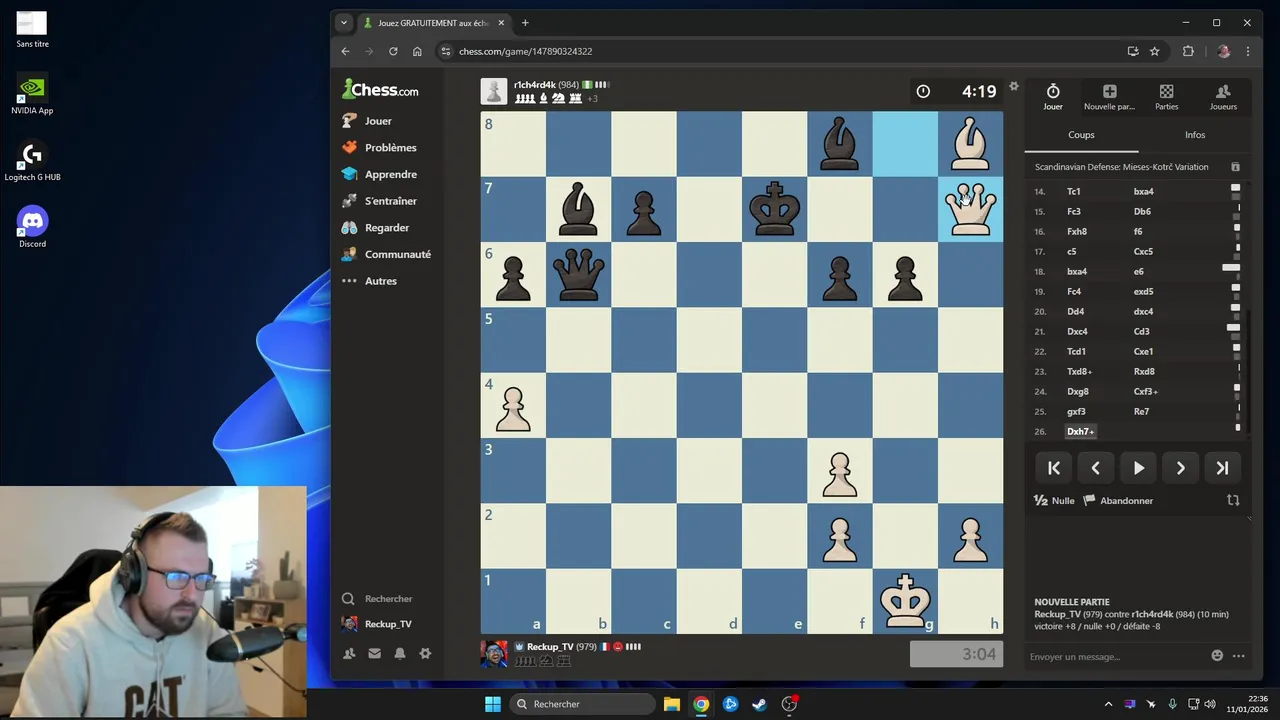The width and height of the screenshot is (1280, 720).
Task: Open the chat options three-dot menu
Action: coord(1239,656)
